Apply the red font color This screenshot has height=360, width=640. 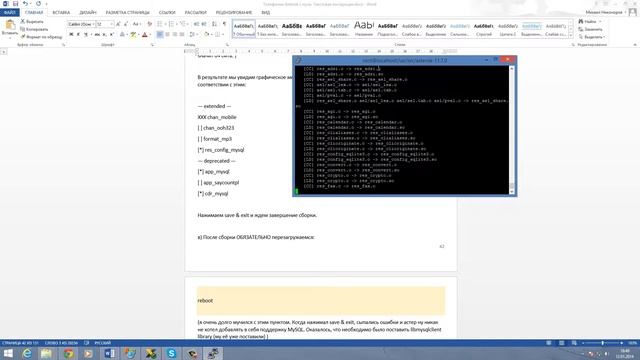coord(144,35)
